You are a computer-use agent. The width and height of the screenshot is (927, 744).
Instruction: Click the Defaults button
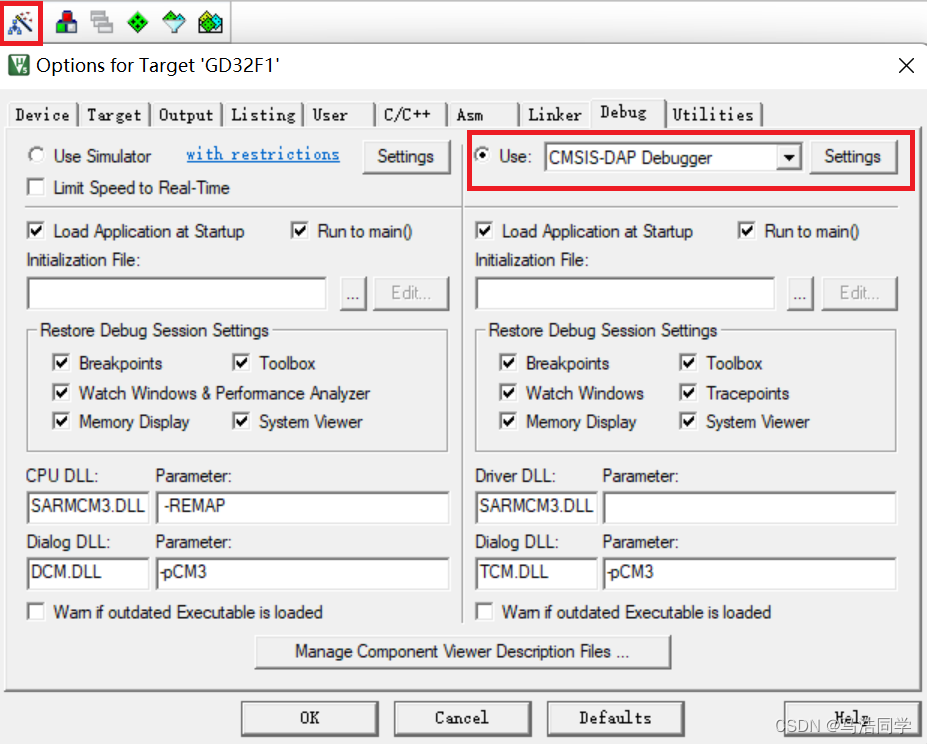[x=615, y=718]
